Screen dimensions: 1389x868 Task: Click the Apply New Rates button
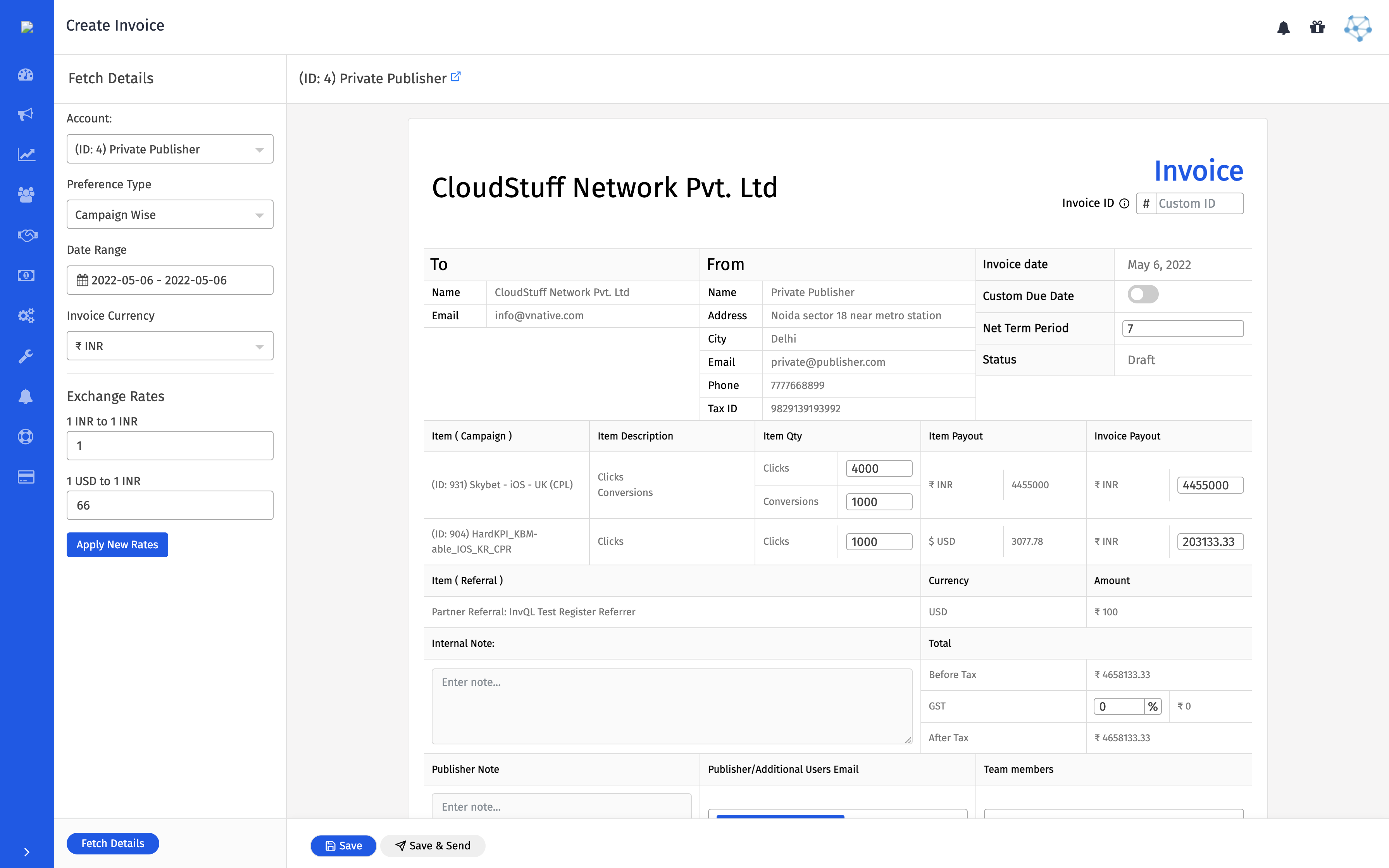tap(117, 544)
